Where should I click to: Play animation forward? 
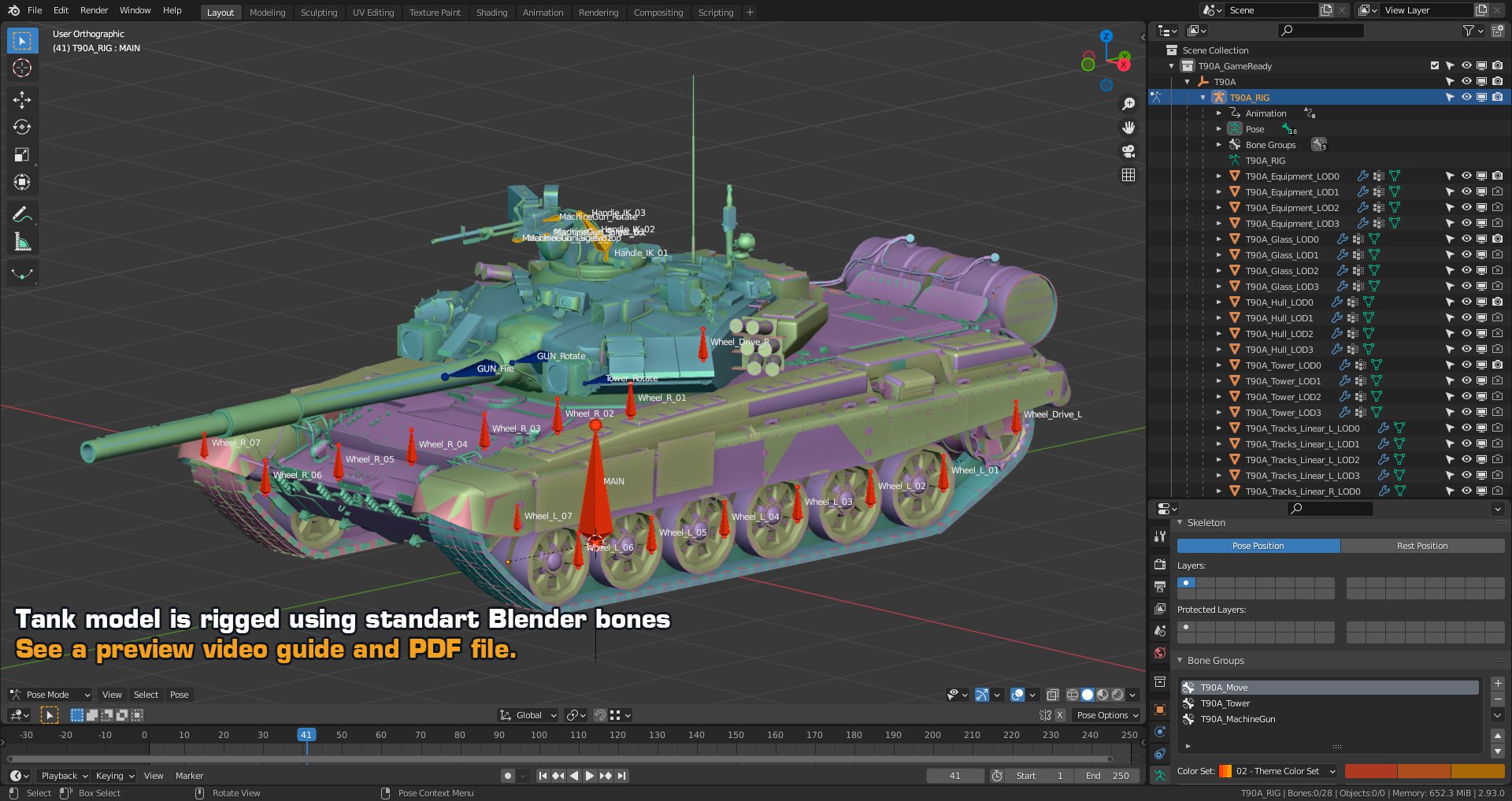pos(589,776)
